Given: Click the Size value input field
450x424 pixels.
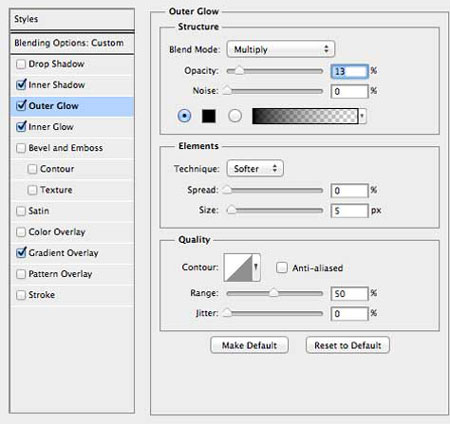Looking at the screenshot, I should point(349,211).
